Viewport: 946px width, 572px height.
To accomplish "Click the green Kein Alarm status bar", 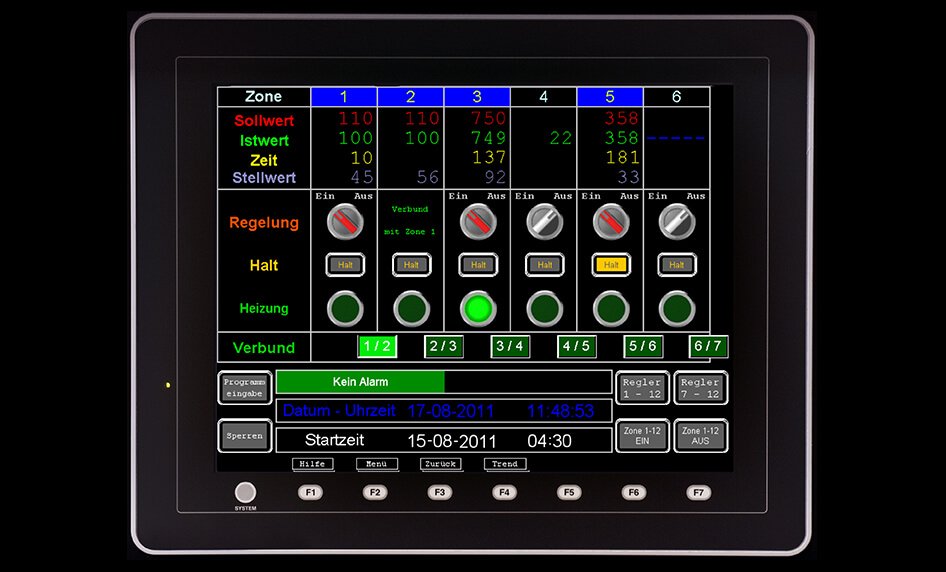I will pyautogui.click(x=360, y=382).
